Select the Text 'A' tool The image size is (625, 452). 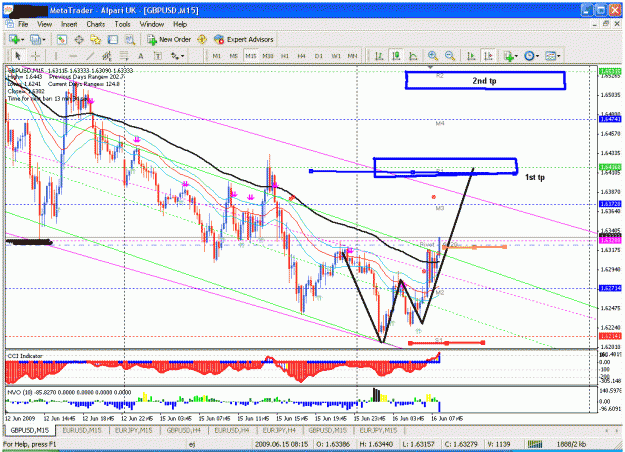click(x=141, y=56)
